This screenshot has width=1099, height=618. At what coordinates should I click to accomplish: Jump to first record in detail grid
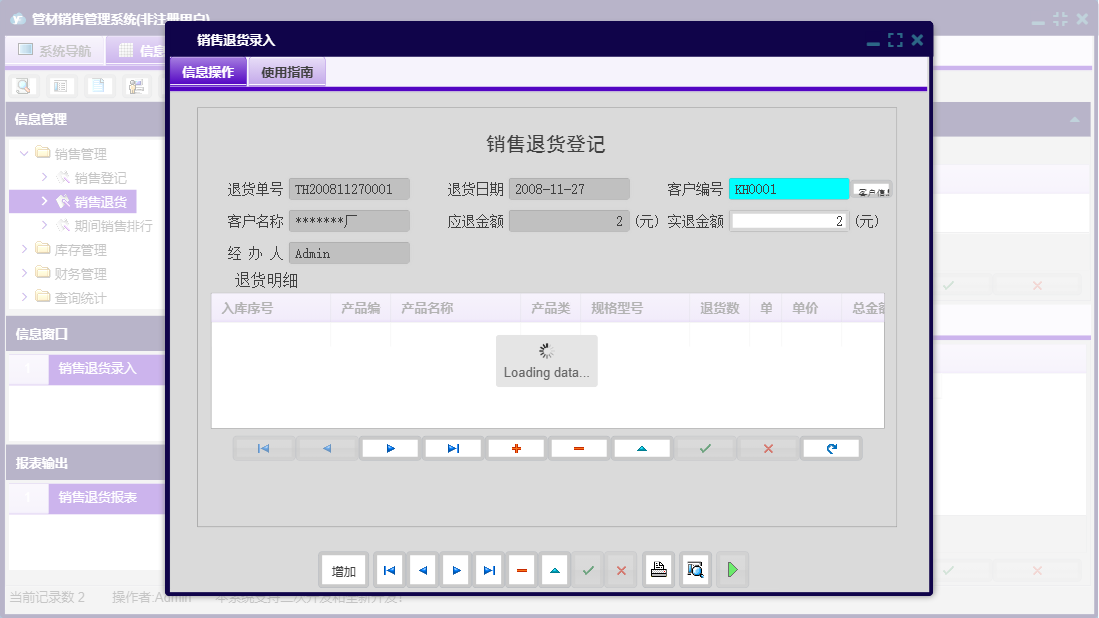click(x=263, y=448)
